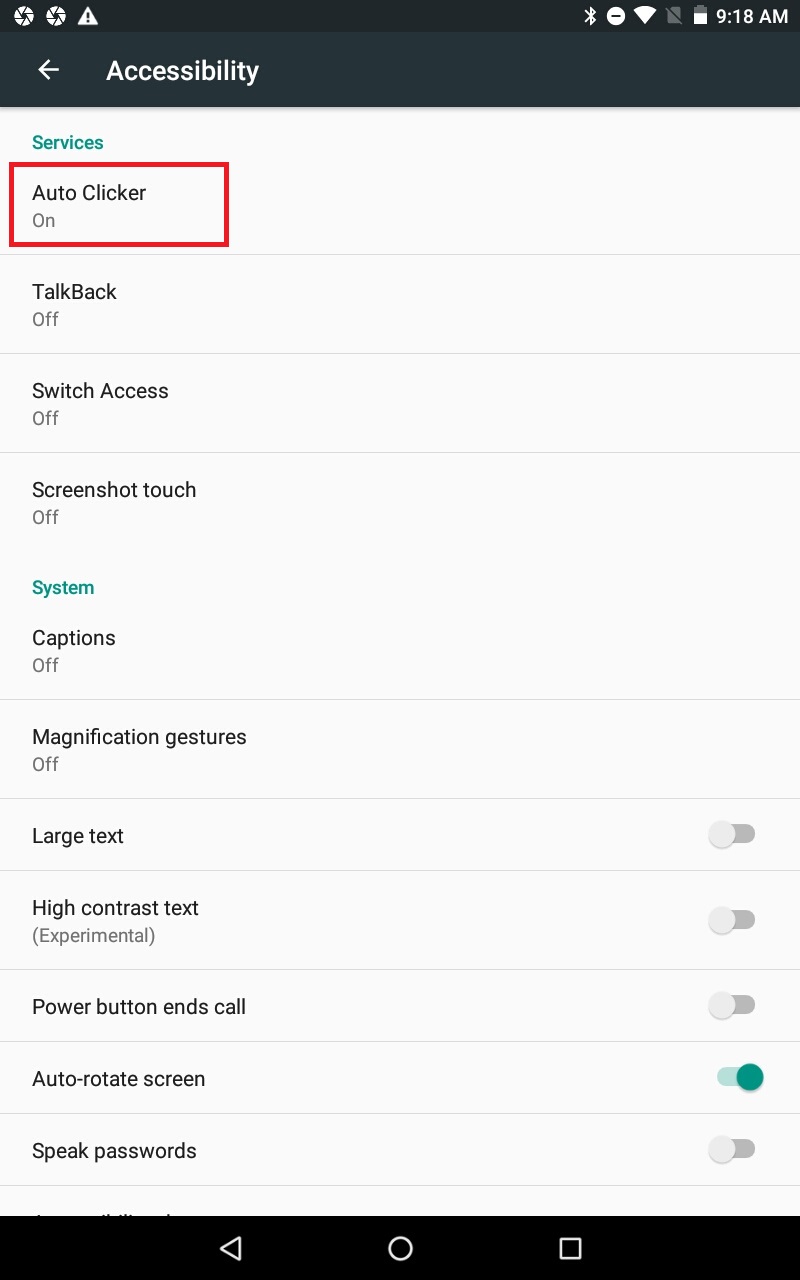Tap the Bluetooth status bar icon
The image size is (800, 1280).
click(590, 16)
